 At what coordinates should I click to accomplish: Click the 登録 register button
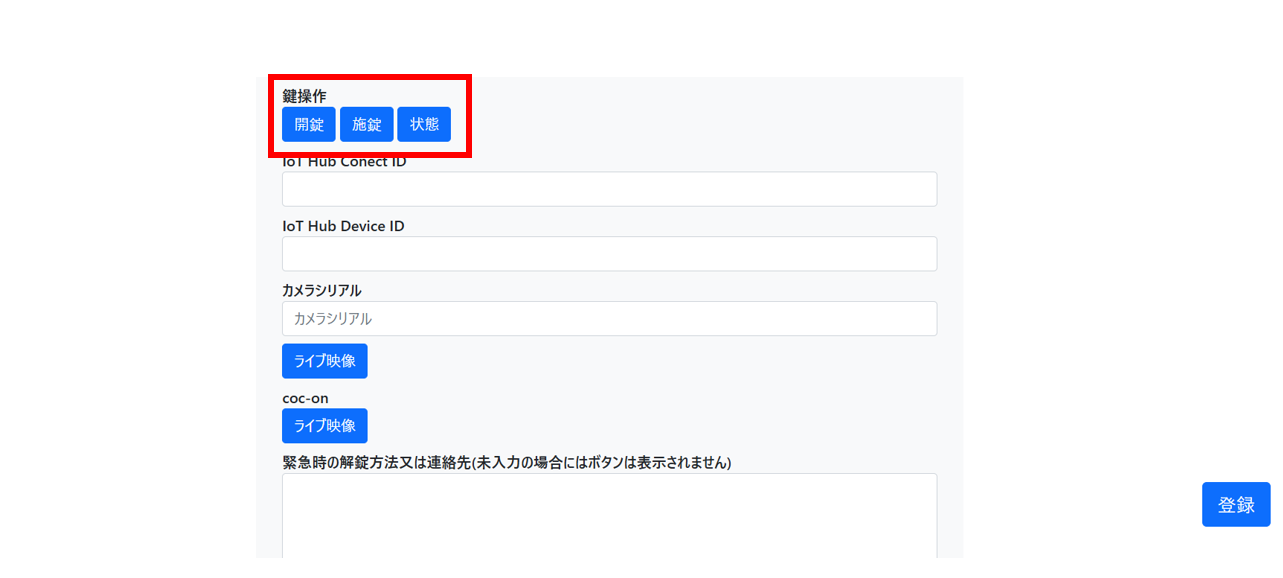click(1236, 504)
